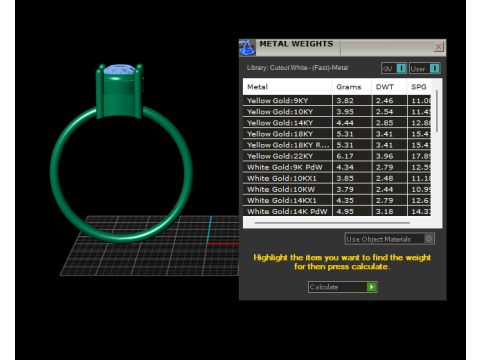Click the Metal column header

(287, 87)
